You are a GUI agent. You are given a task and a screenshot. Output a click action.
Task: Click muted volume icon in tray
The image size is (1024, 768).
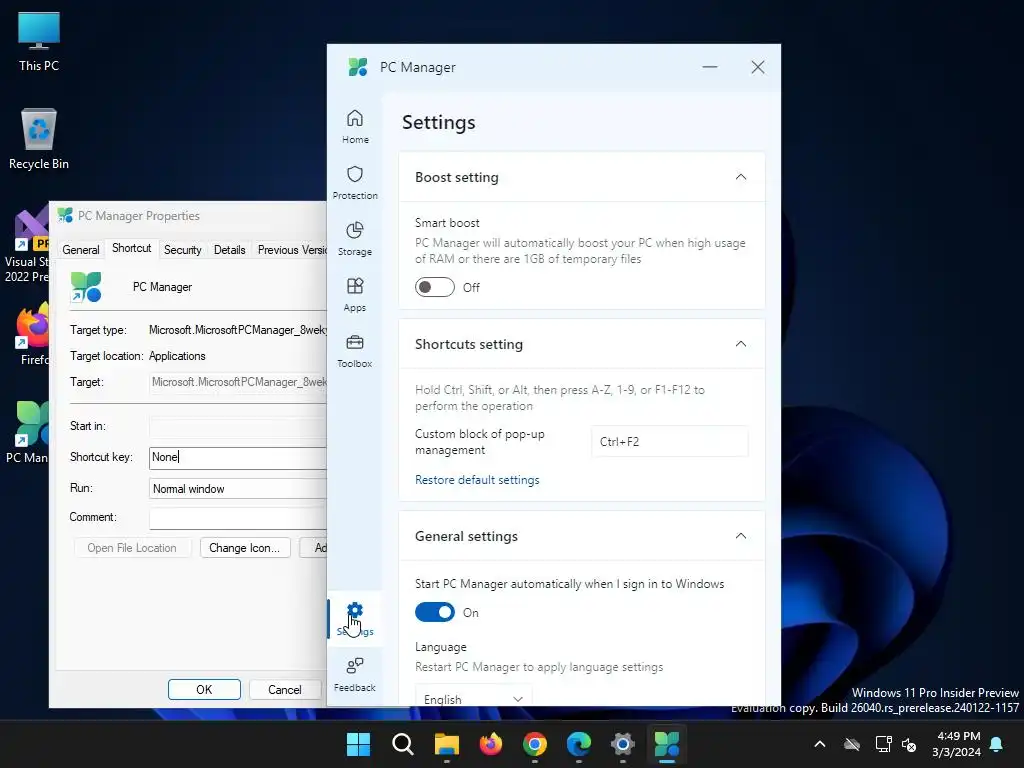click(x=908, y=744)
